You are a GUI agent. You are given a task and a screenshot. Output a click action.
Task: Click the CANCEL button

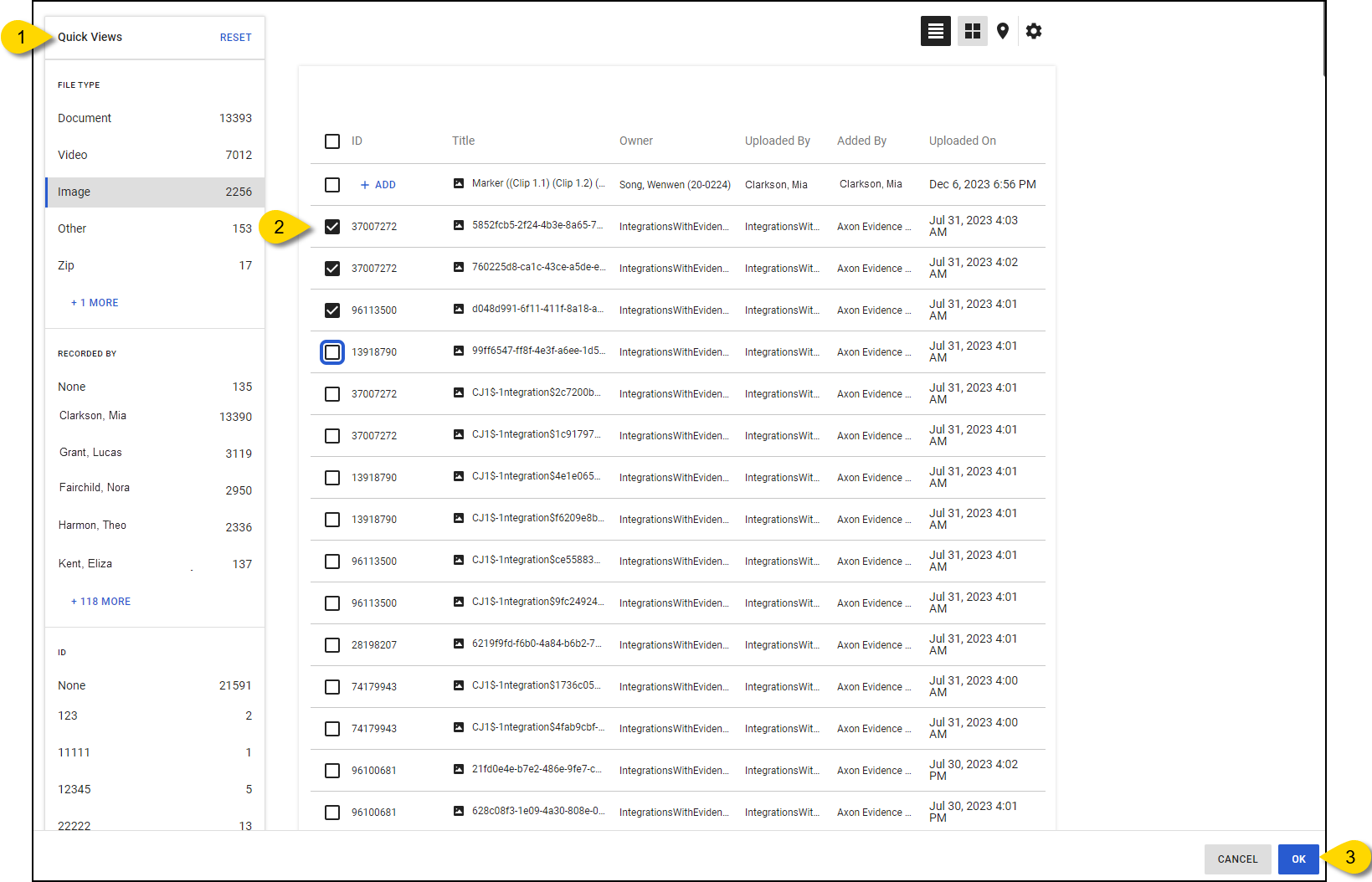[1236, 859]
